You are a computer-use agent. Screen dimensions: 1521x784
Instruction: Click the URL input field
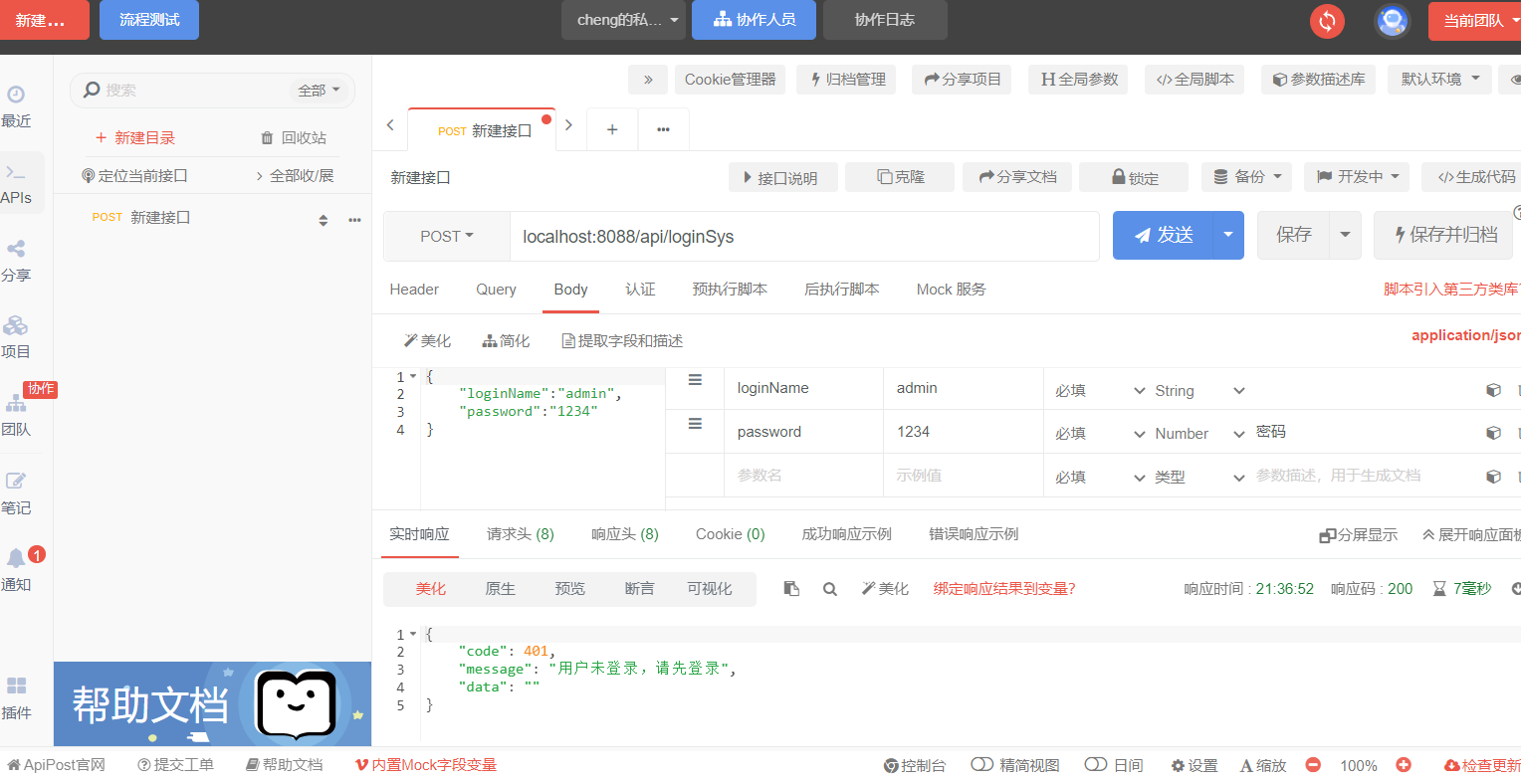coord(804,237)
